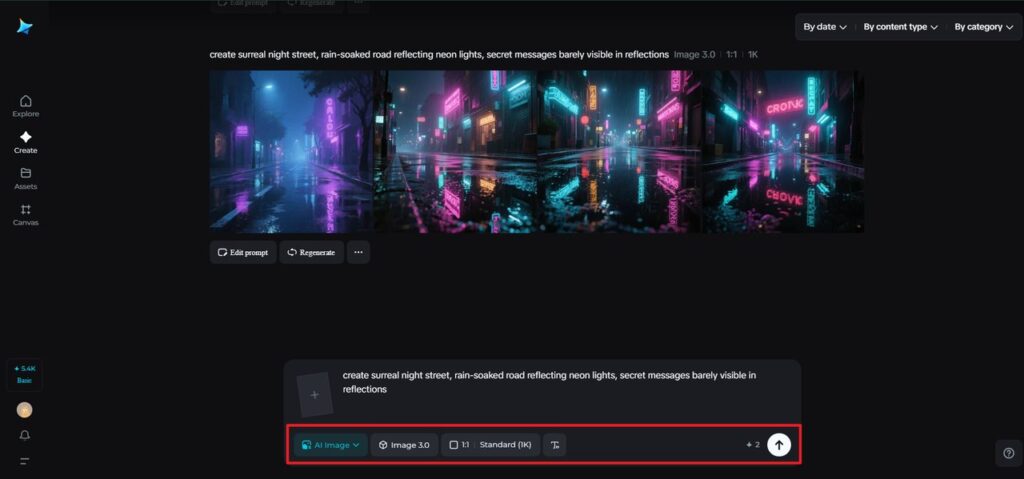Screen dimensions: 1024x479
Task: Select the Image 3.0 model button
Action: click(404, 445)
